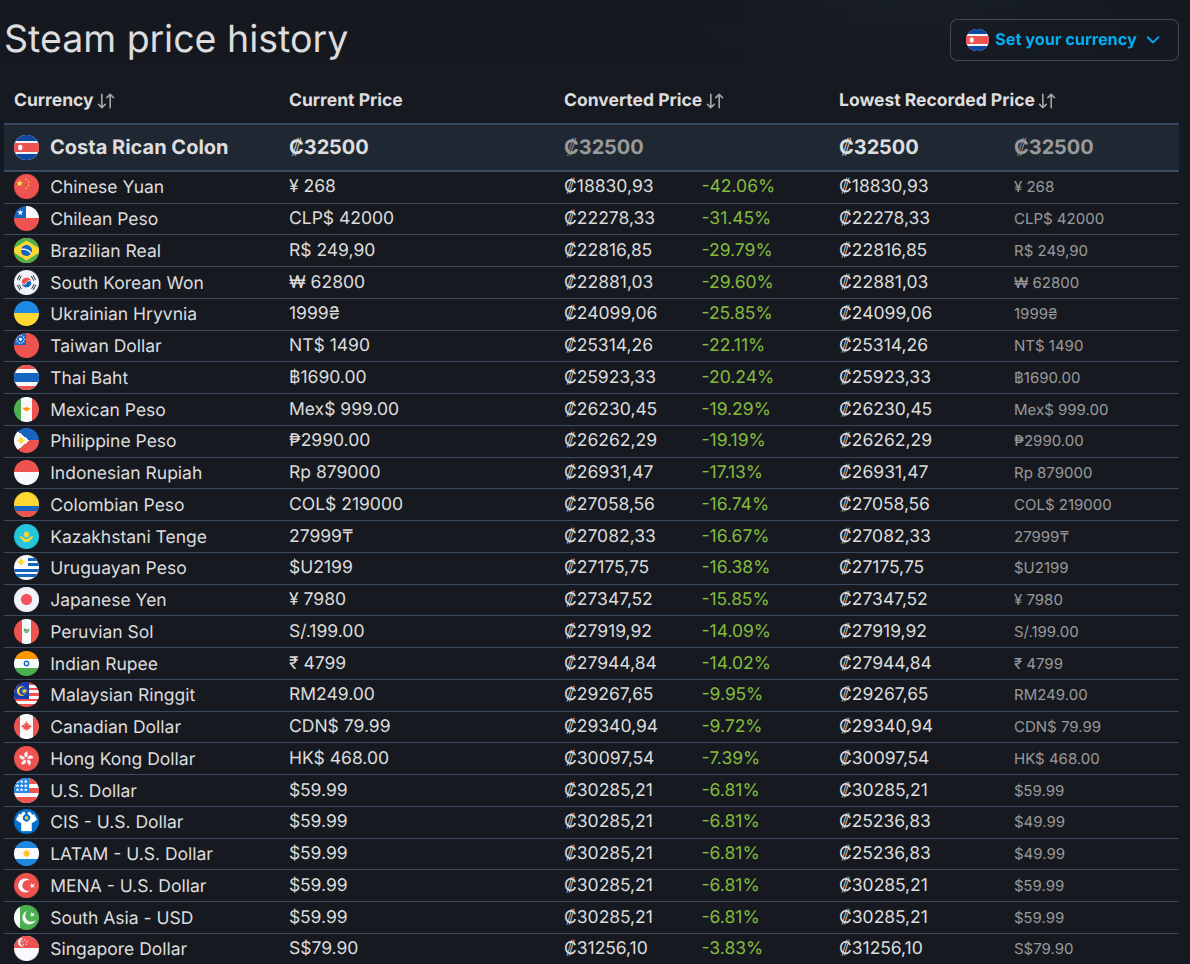Select the Chinese Yuan currency name
Viewport: 1190px width, 964px height.
pyautogui.click(x=107, y=187)
